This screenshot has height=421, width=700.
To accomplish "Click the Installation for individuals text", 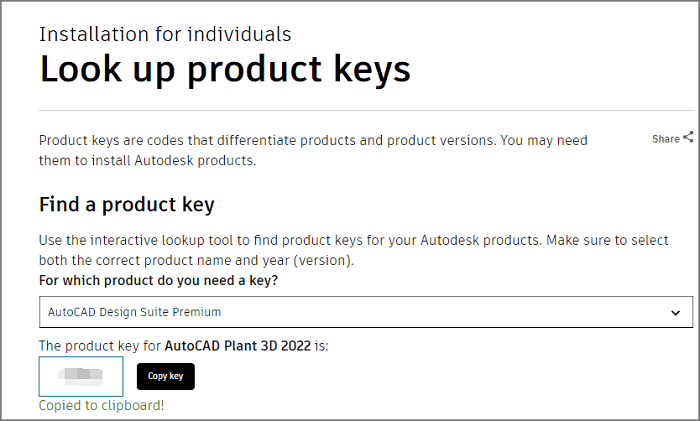I will [x=165, y=34].
